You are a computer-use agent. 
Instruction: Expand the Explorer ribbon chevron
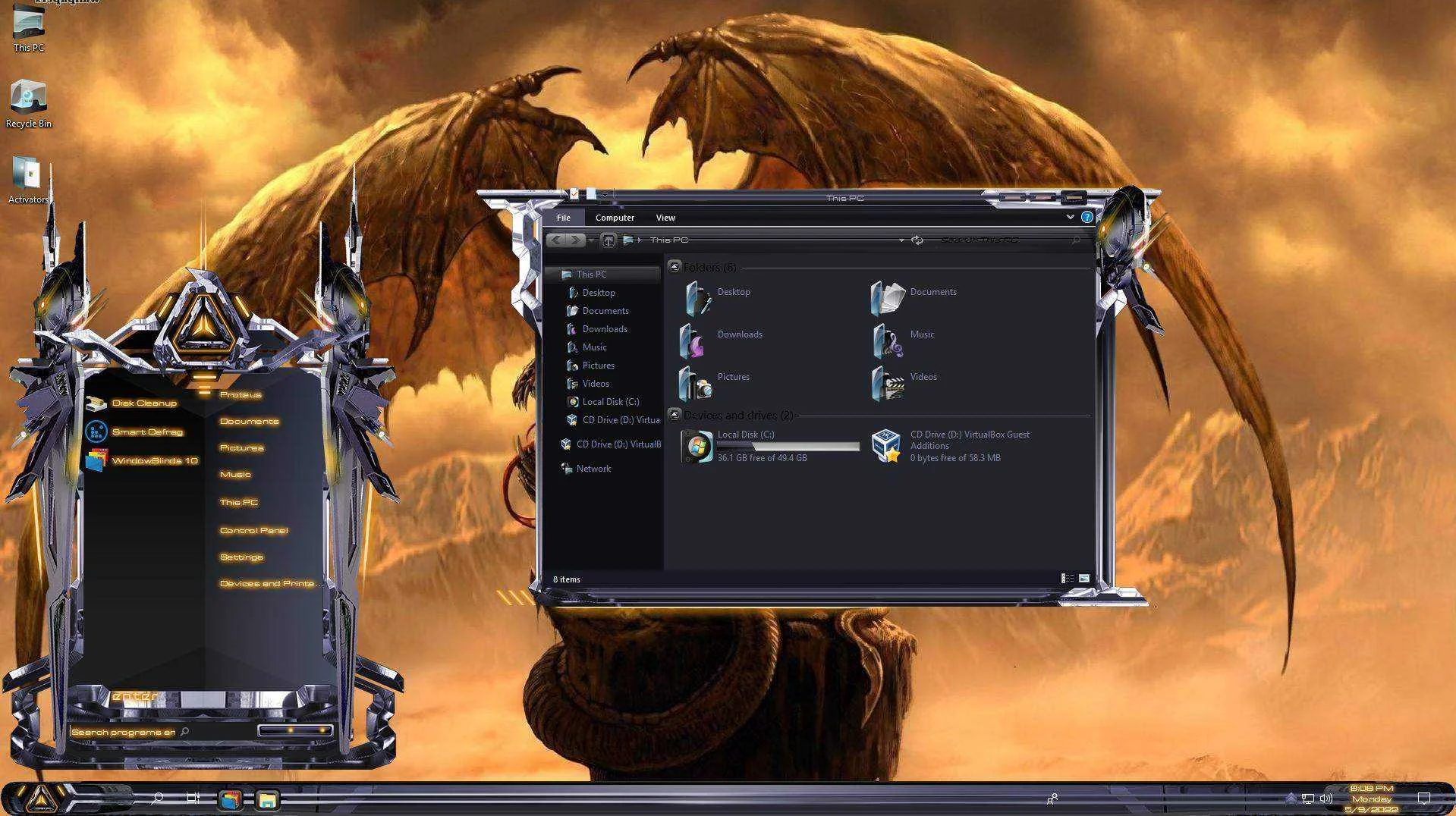[x=1070, y=217]
